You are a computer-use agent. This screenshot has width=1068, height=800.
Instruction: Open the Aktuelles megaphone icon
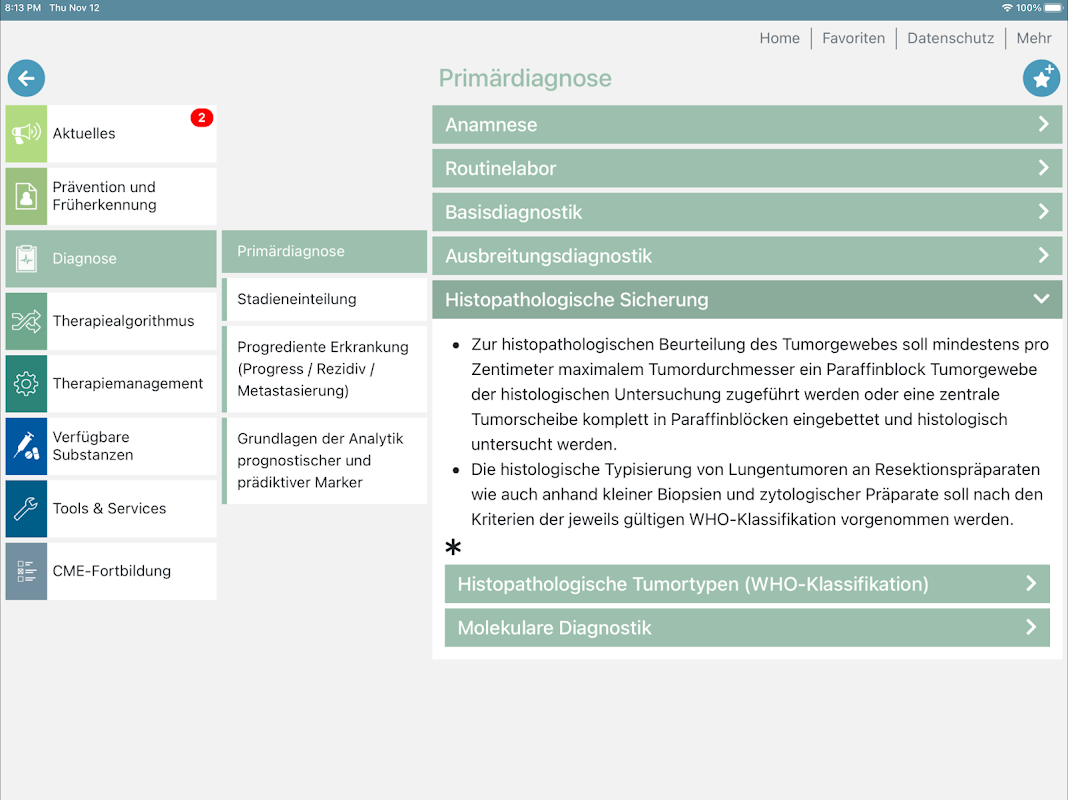click(27, 133)
